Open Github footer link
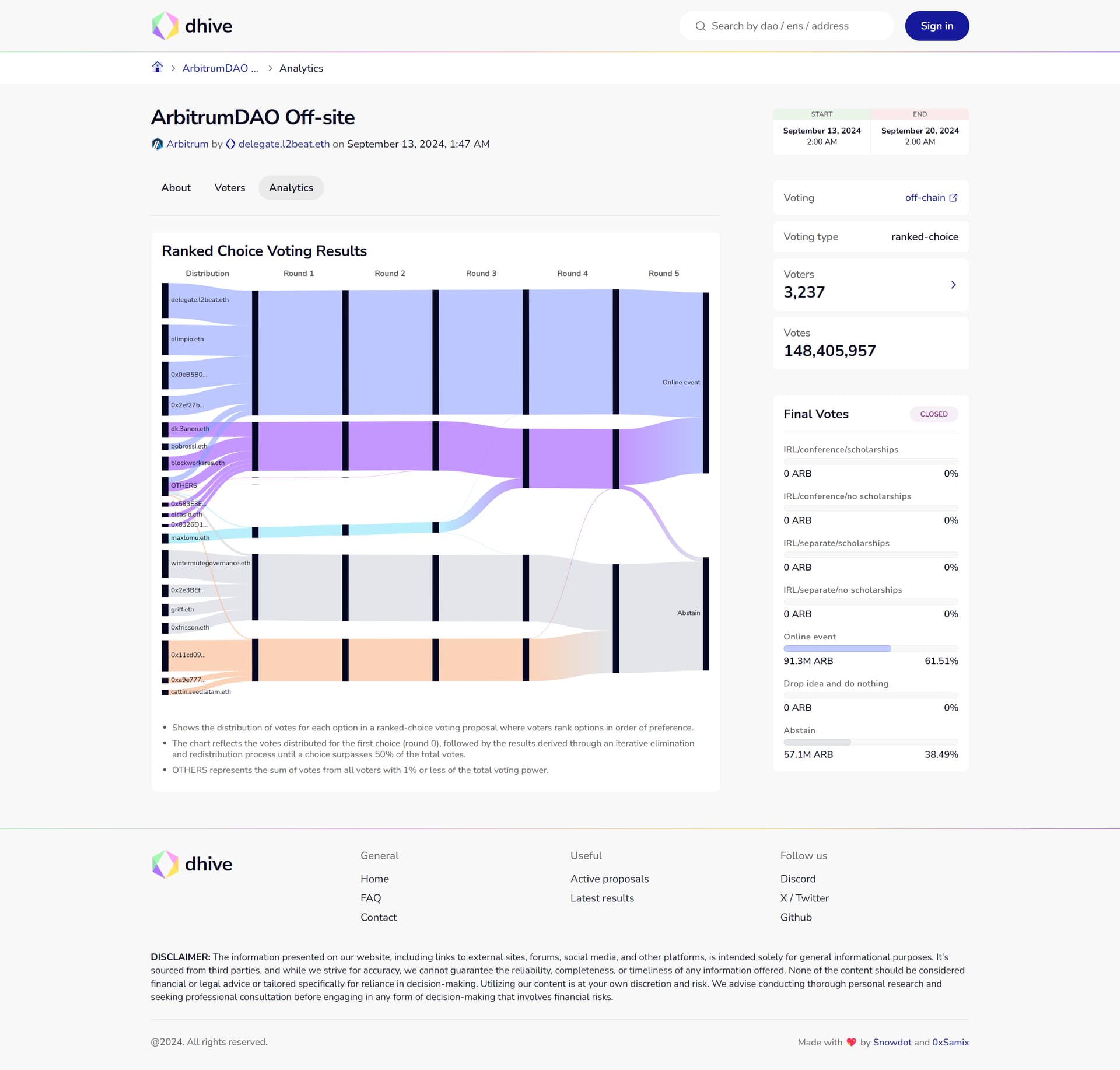 pyautogui.click(x=796, y=917)
